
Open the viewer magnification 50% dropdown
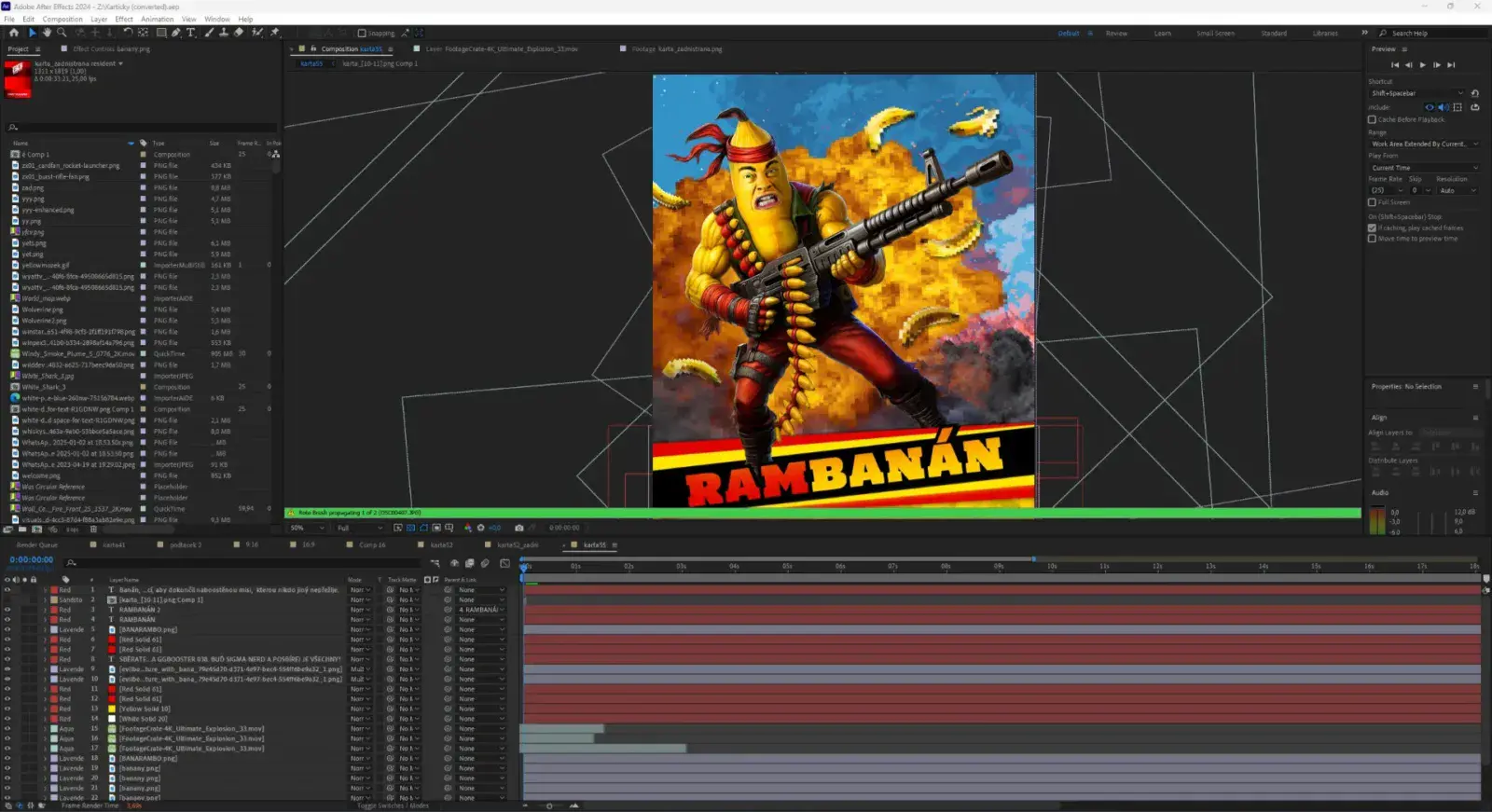point(307,528)
